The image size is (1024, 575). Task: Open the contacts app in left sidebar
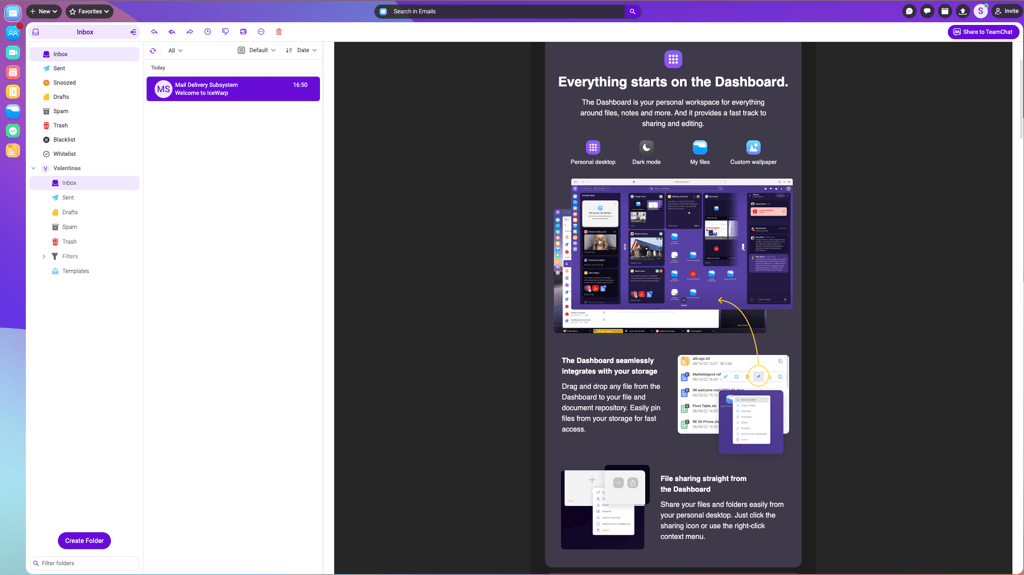pos(12,32)
